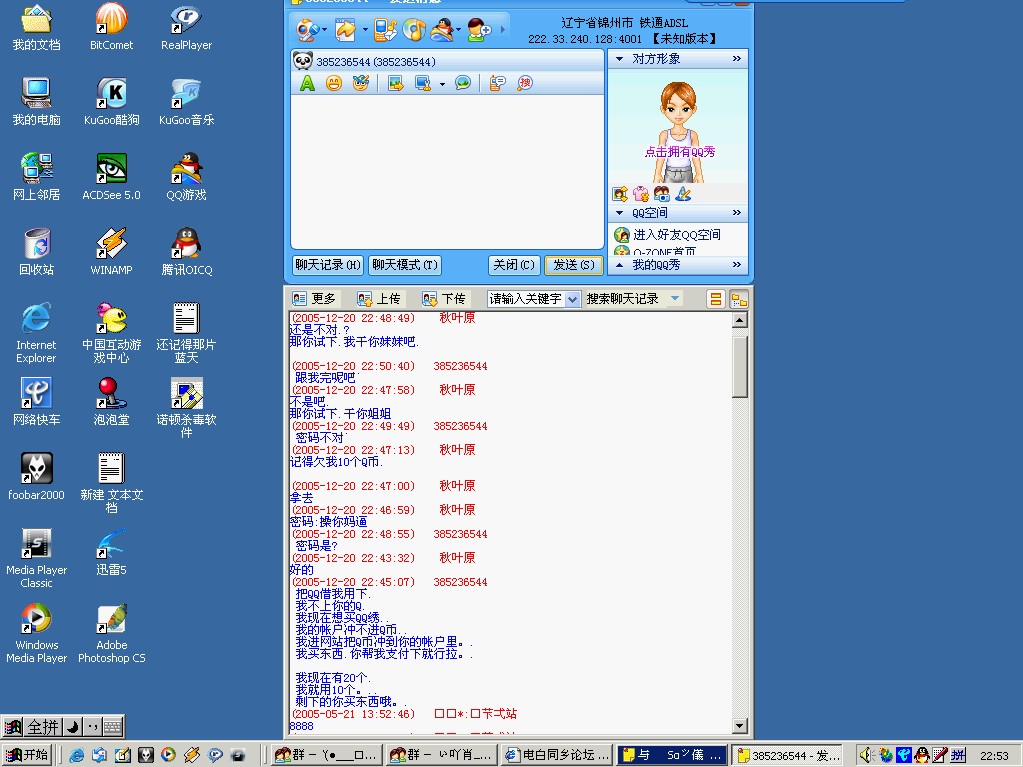Open the 开始 Start menu

tap(27, 755)
